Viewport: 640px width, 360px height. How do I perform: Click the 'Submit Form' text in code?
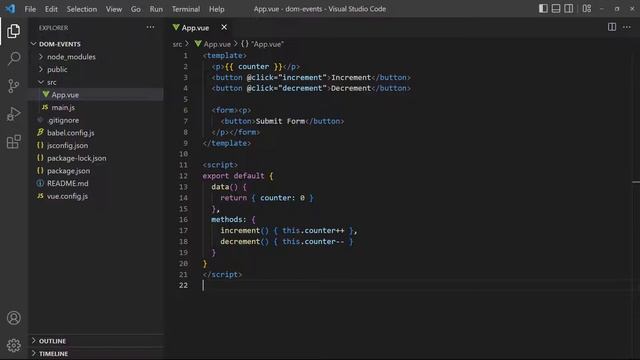point(280,121)
